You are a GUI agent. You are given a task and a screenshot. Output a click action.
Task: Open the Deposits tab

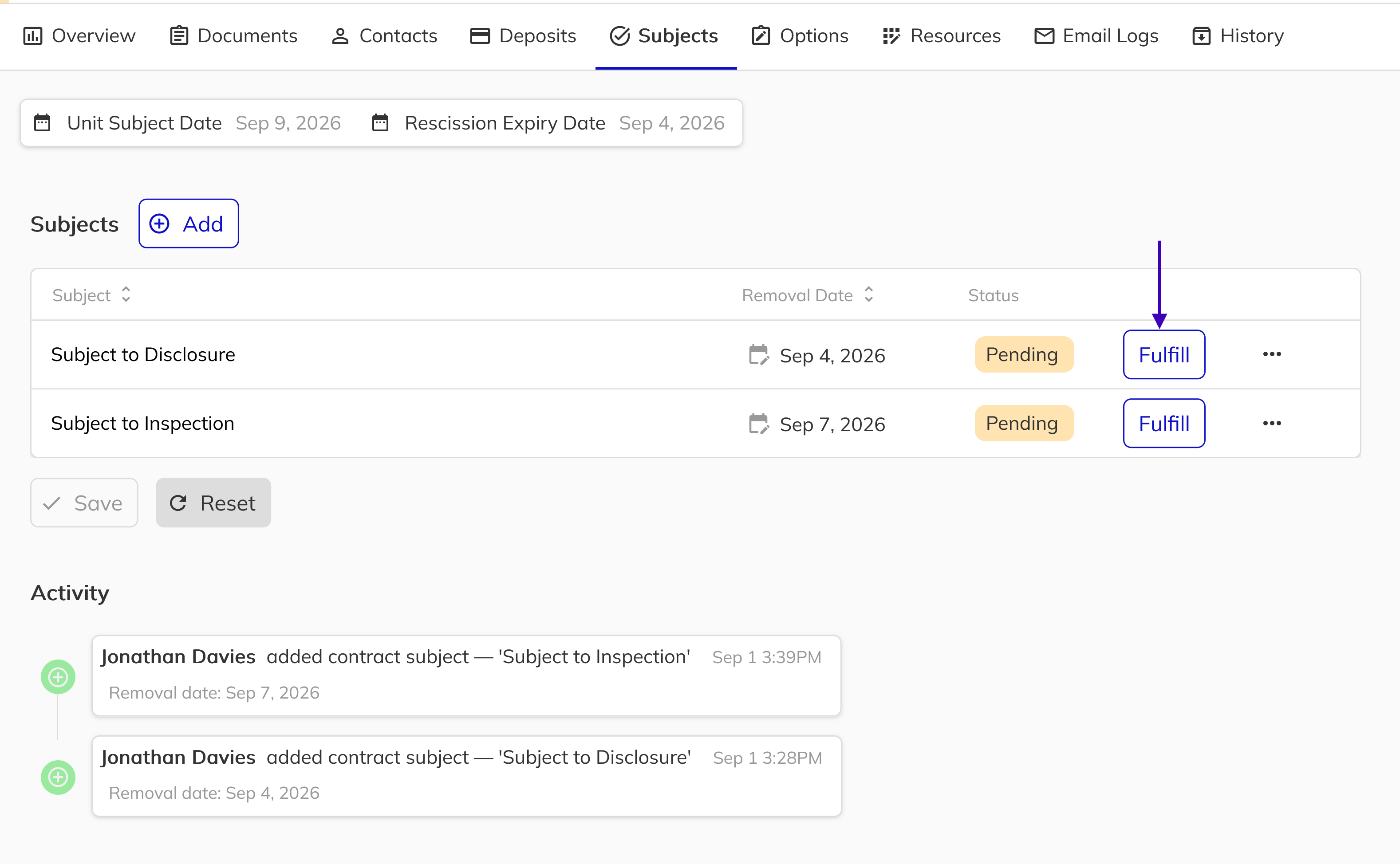coord(522,36)
